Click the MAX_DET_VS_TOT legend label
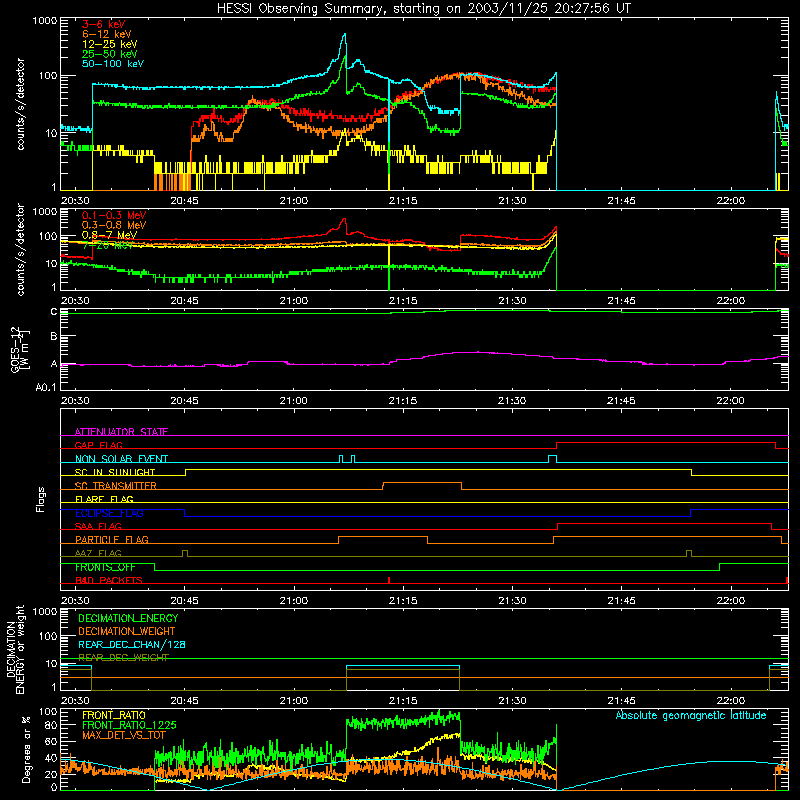 (124, 735)
